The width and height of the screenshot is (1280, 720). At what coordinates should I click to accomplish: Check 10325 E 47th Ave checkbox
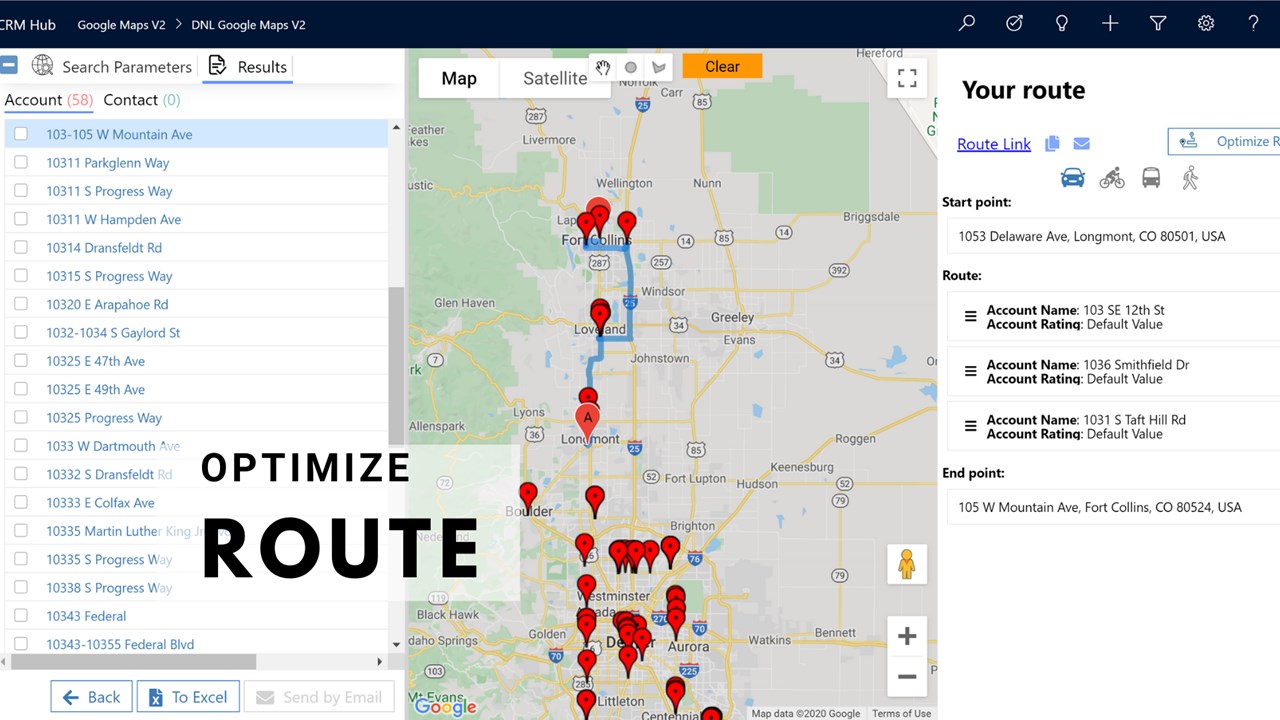(21, 361)
